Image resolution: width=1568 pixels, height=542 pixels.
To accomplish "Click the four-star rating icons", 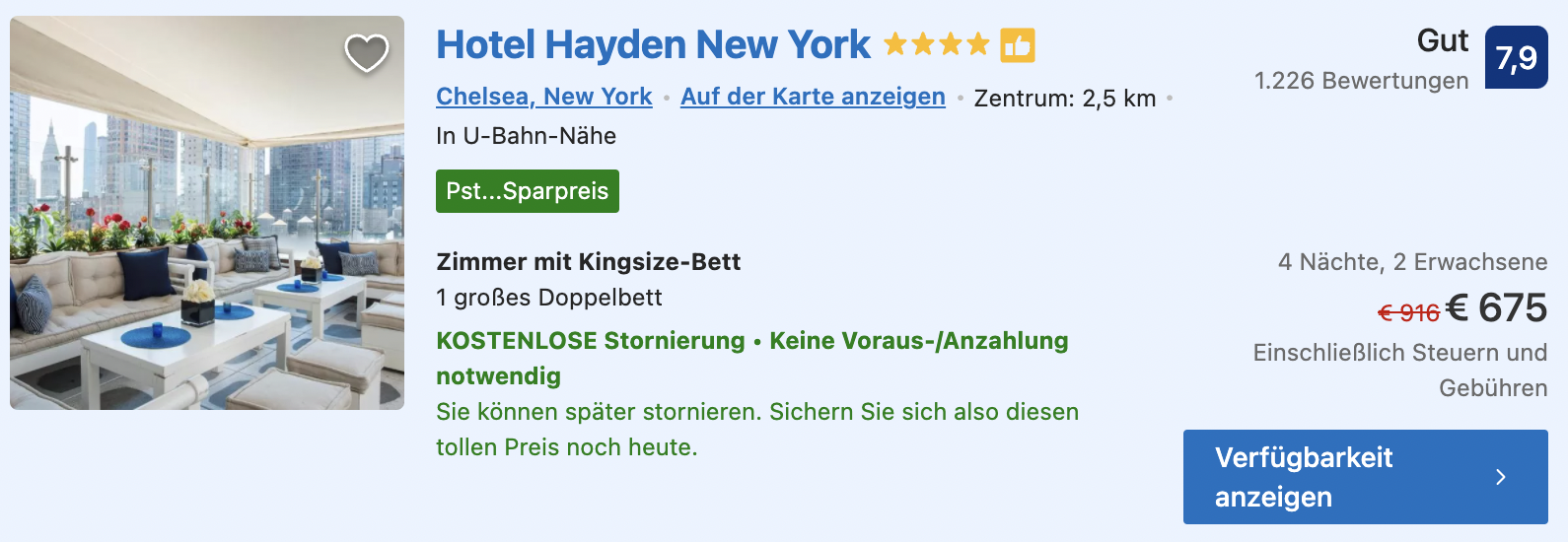I will (936, 44).
